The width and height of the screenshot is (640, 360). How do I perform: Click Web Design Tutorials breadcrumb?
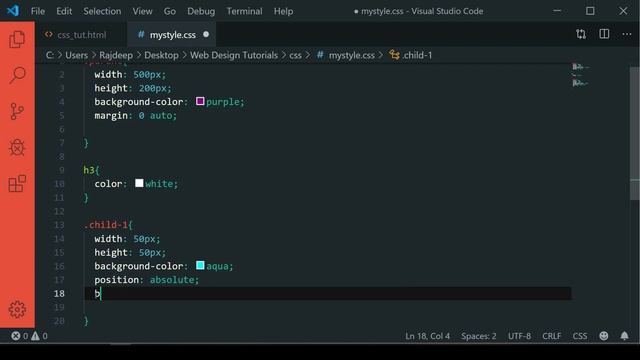click(x=234, y=55)
